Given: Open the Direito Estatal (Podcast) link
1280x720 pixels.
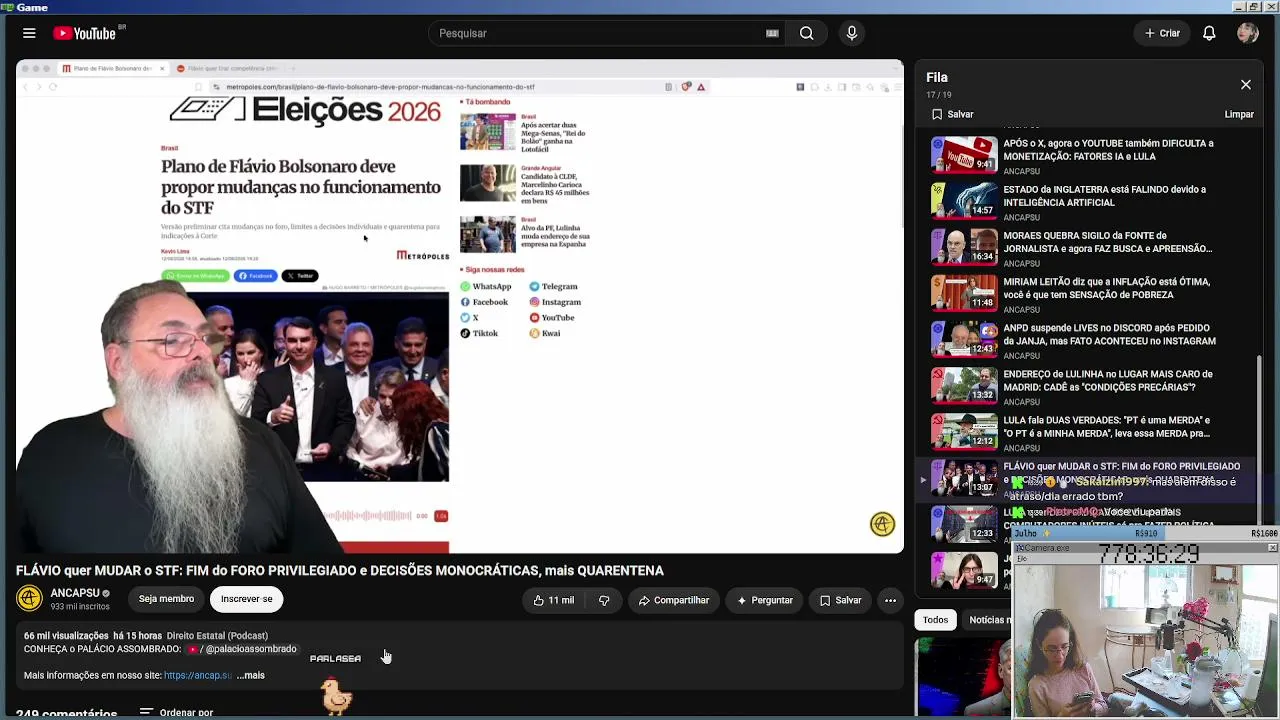Looking at the screenshot, I should click(217, 636).
